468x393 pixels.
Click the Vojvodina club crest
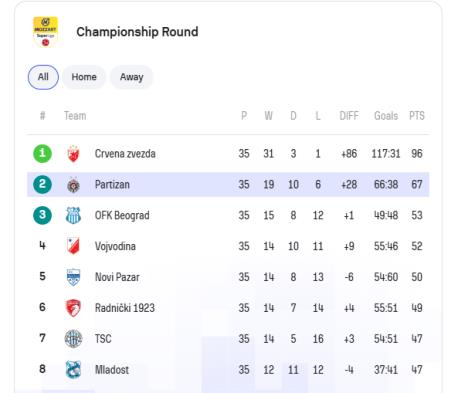(x=73, y=246)
